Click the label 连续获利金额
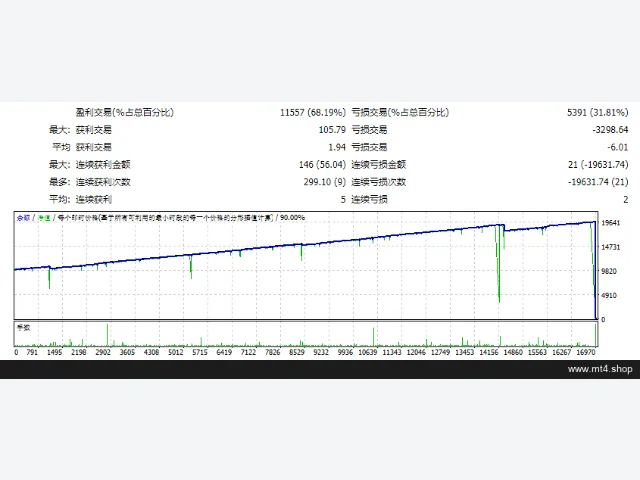The height and width of the screenshot is (480, 640). coord(103,164)
